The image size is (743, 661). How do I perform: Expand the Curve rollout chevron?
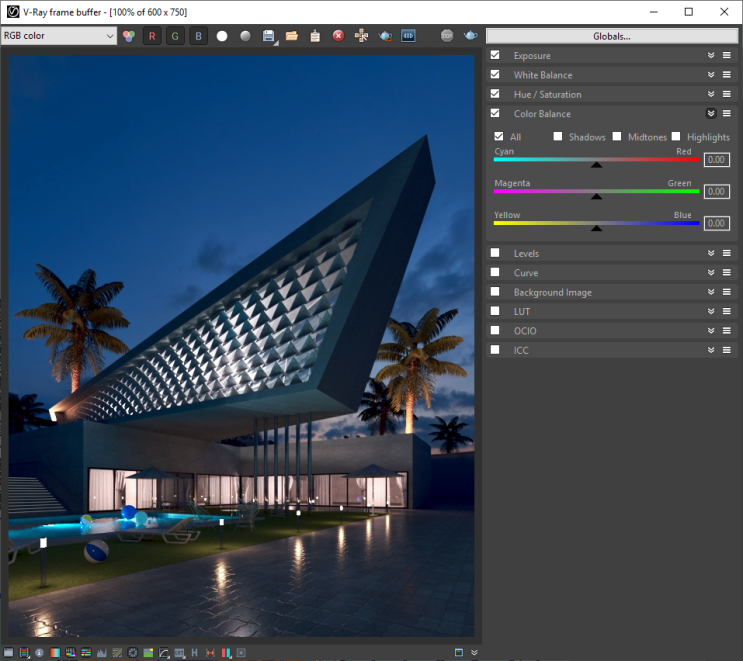click(711, 272)
